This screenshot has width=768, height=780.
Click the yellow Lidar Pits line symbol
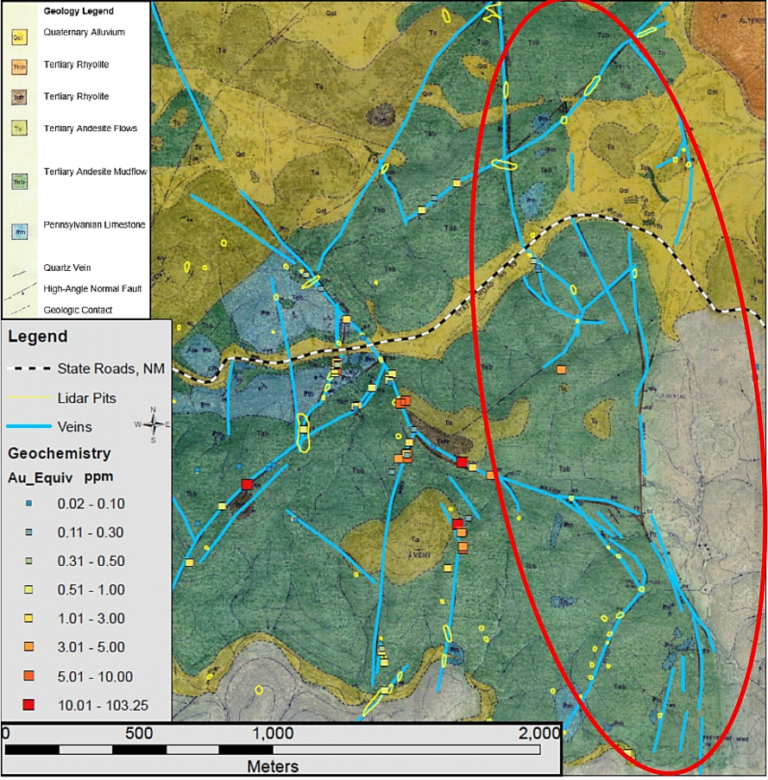pos(30,397)
